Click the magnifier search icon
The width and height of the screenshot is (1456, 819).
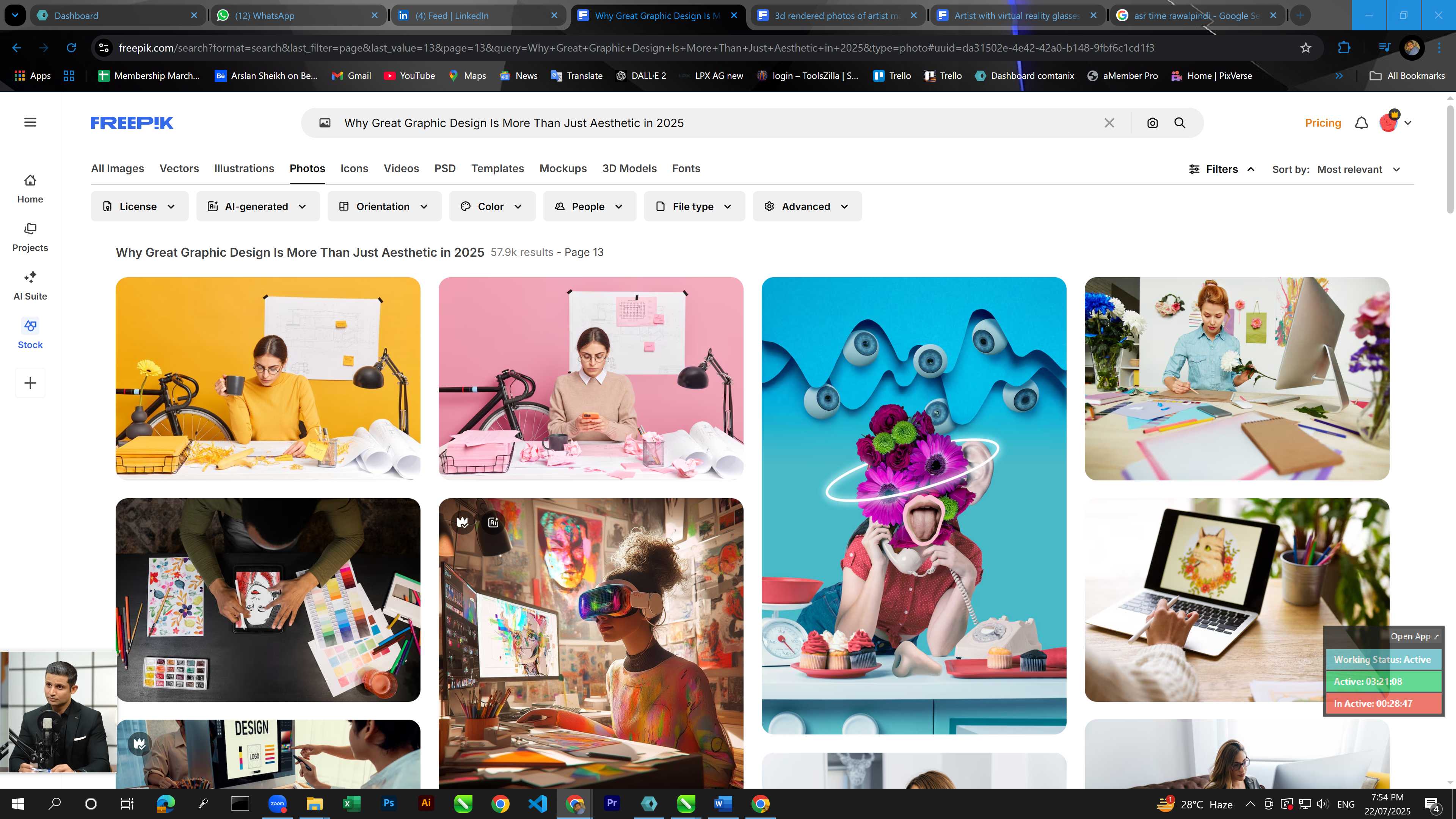pyautogui.click(x=1180, y=122)
